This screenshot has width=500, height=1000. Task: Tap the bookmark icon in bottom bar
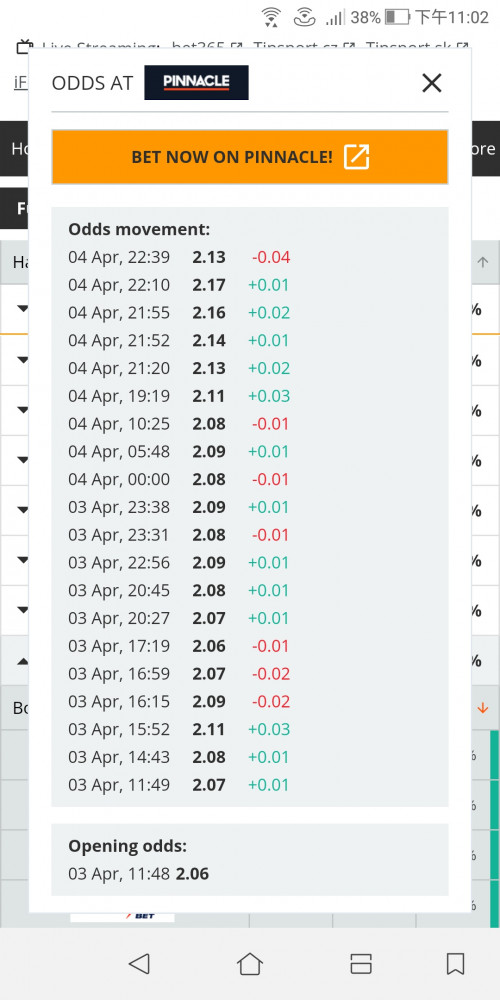tap(455, 964)
